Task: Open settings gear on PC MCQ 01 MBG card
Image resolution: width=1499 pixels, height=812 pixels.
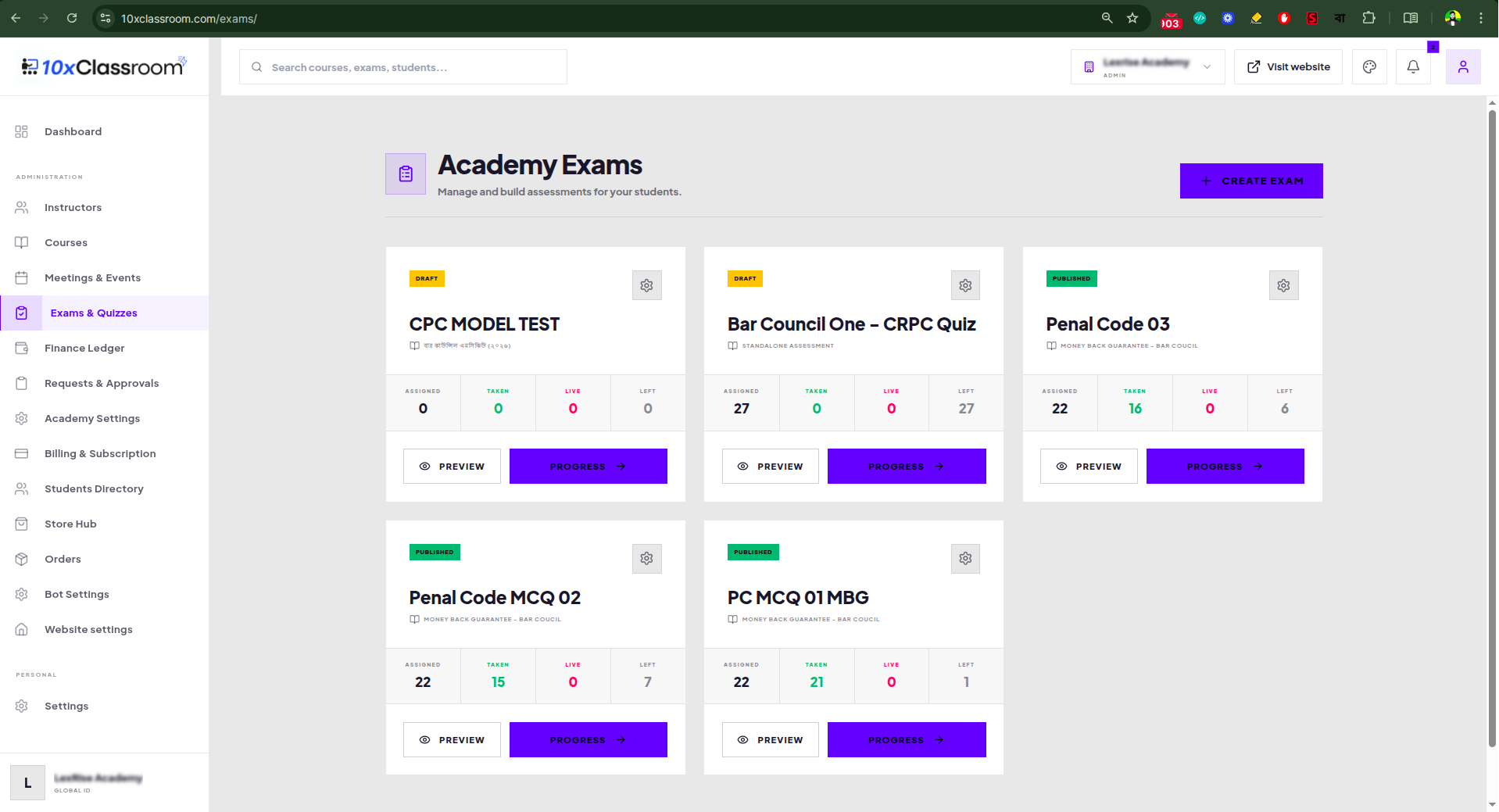Action: tap(965, 559)
